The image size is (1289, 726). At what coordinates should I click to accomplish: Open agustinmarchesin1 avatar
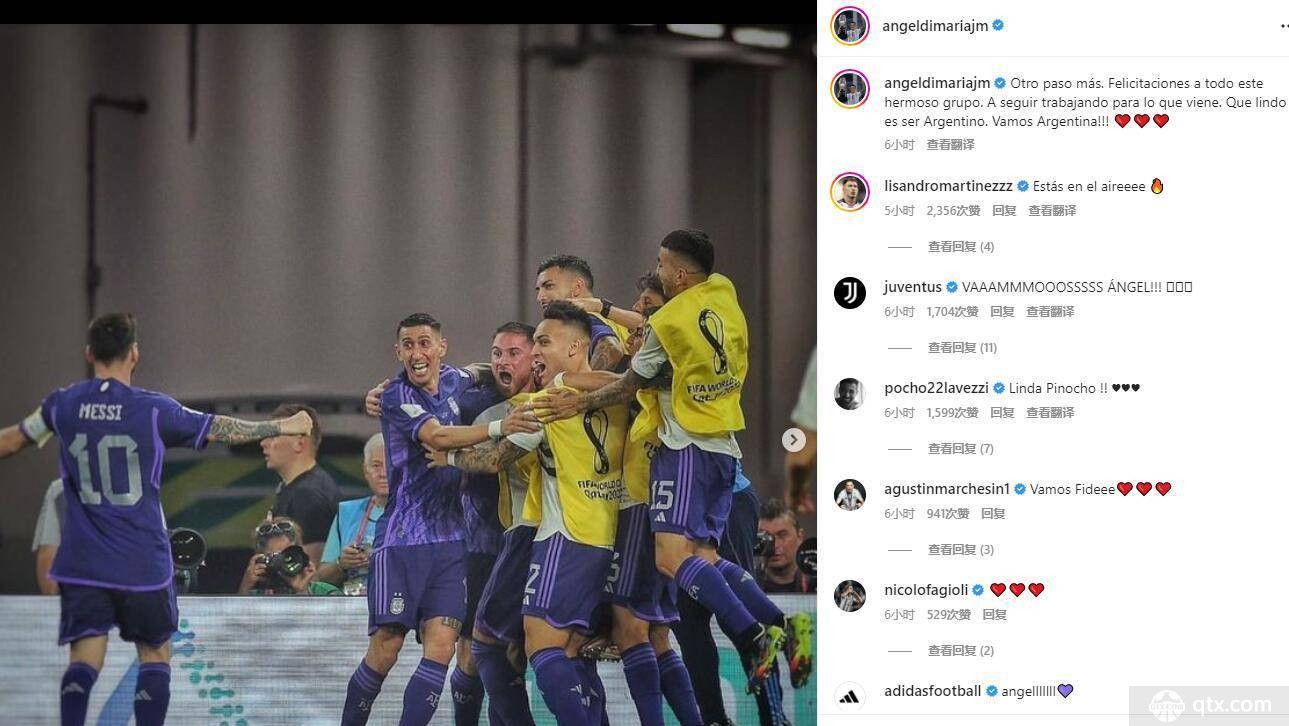coord(850,495)
